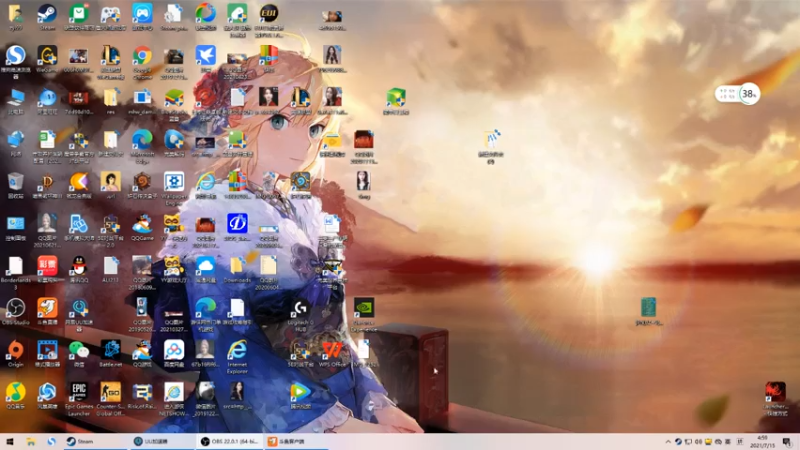Open the res folder icon
Image resolution: width=800 pixels, height=450 pixels.
coord(111,101)
